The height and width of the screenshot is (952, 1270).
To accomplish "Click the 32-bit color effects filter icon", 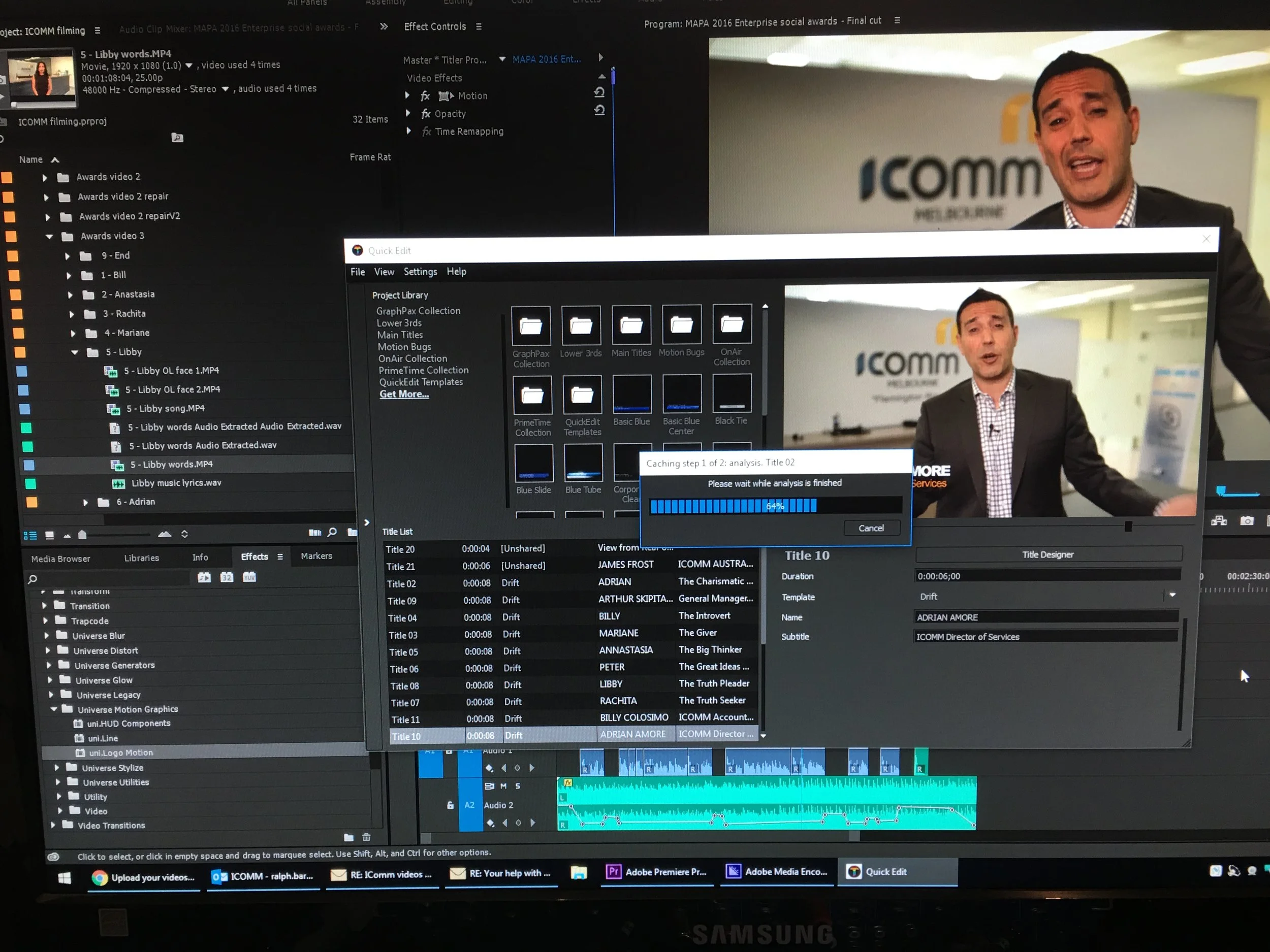I will click(227, 577).
